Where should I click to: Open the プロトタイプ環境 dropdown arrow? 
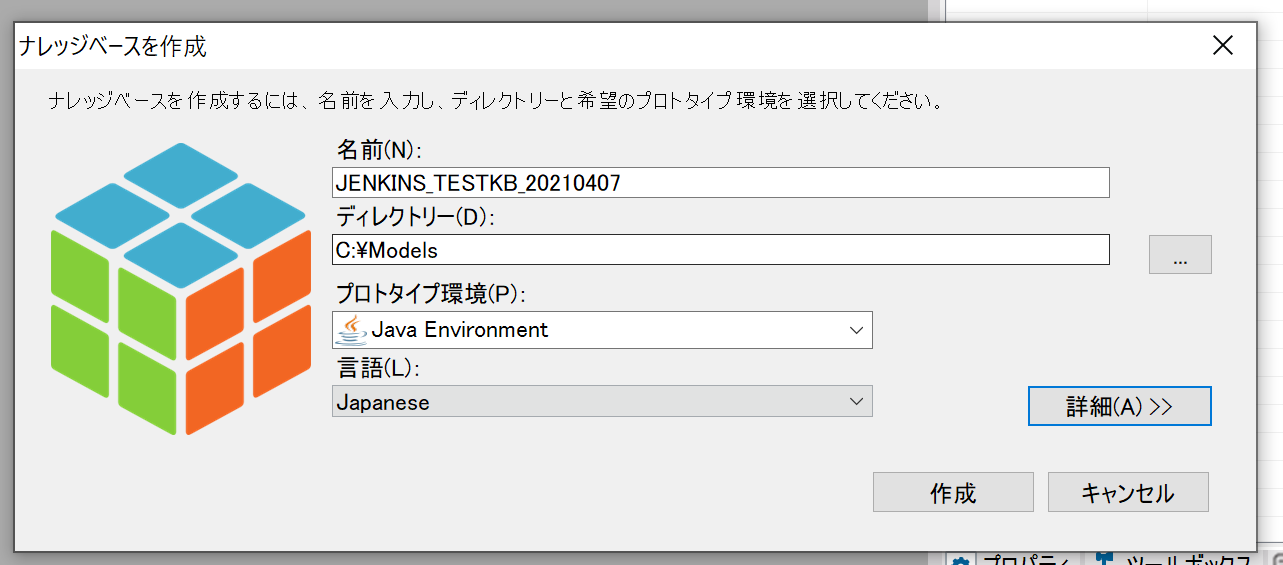click(x=856, y=330)
